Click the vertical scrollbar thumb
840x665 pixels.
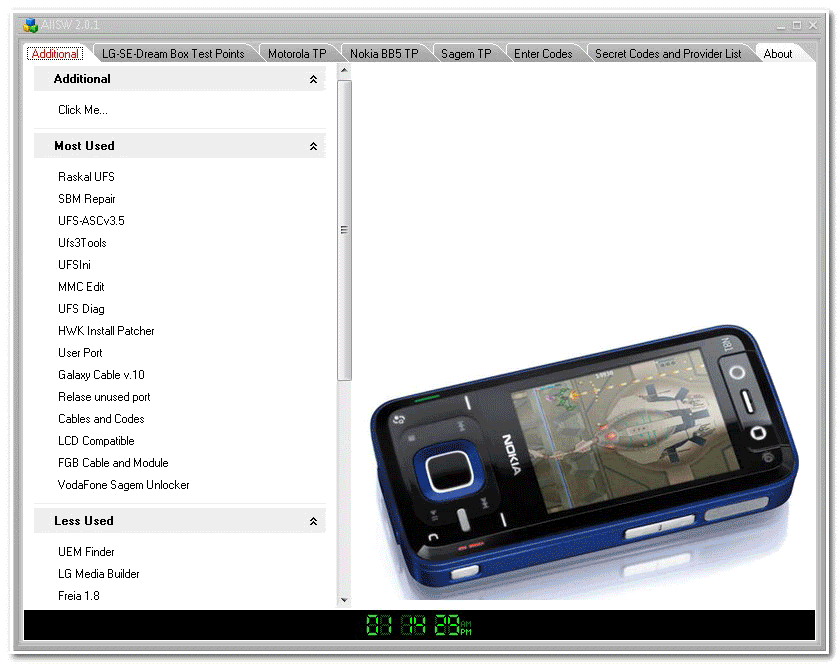344,230
